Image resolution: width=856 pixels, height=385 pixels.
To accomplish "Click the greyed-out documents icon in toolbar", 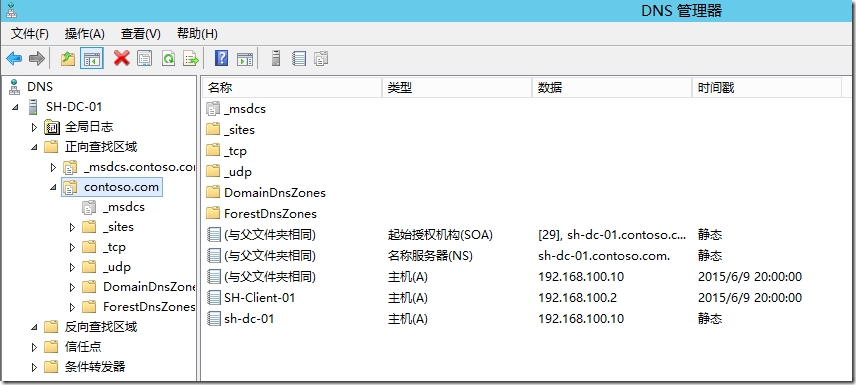I will point(322,58).
